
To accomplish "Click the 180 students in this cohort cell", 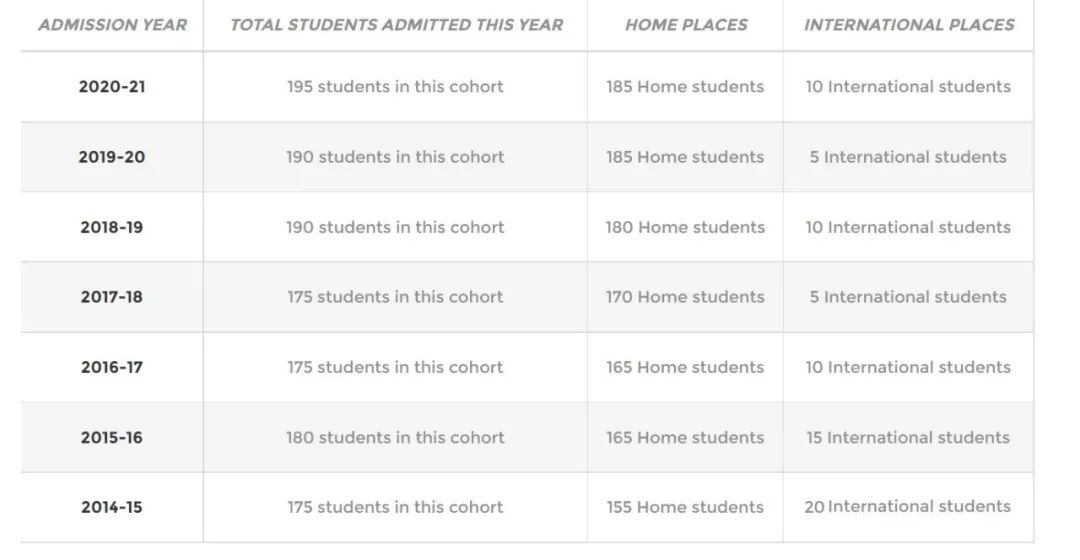I will (x=395, y=437).
